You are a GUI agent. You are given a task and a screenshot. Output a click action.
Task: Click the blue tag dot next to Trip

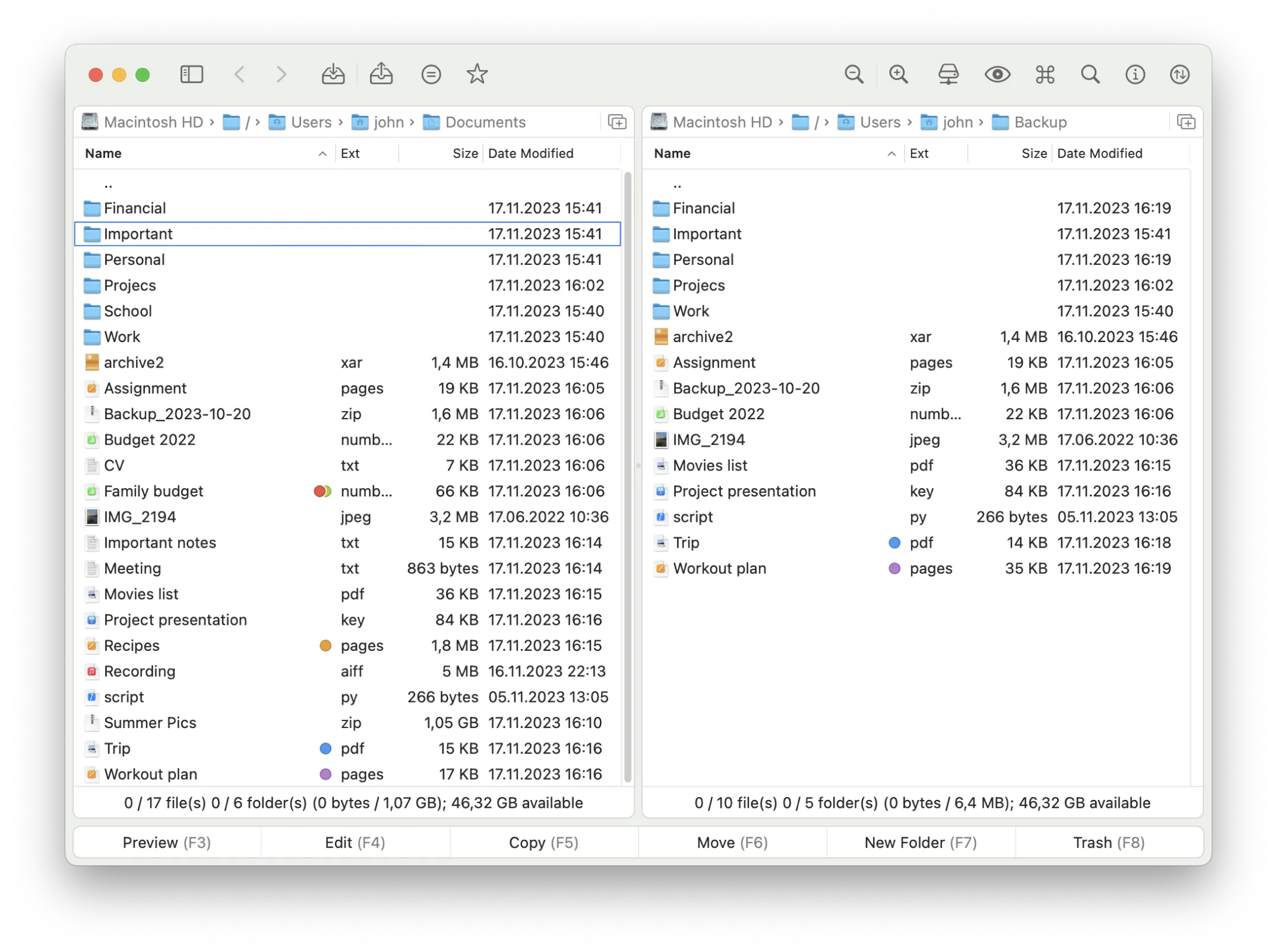[x=325, y=748]
